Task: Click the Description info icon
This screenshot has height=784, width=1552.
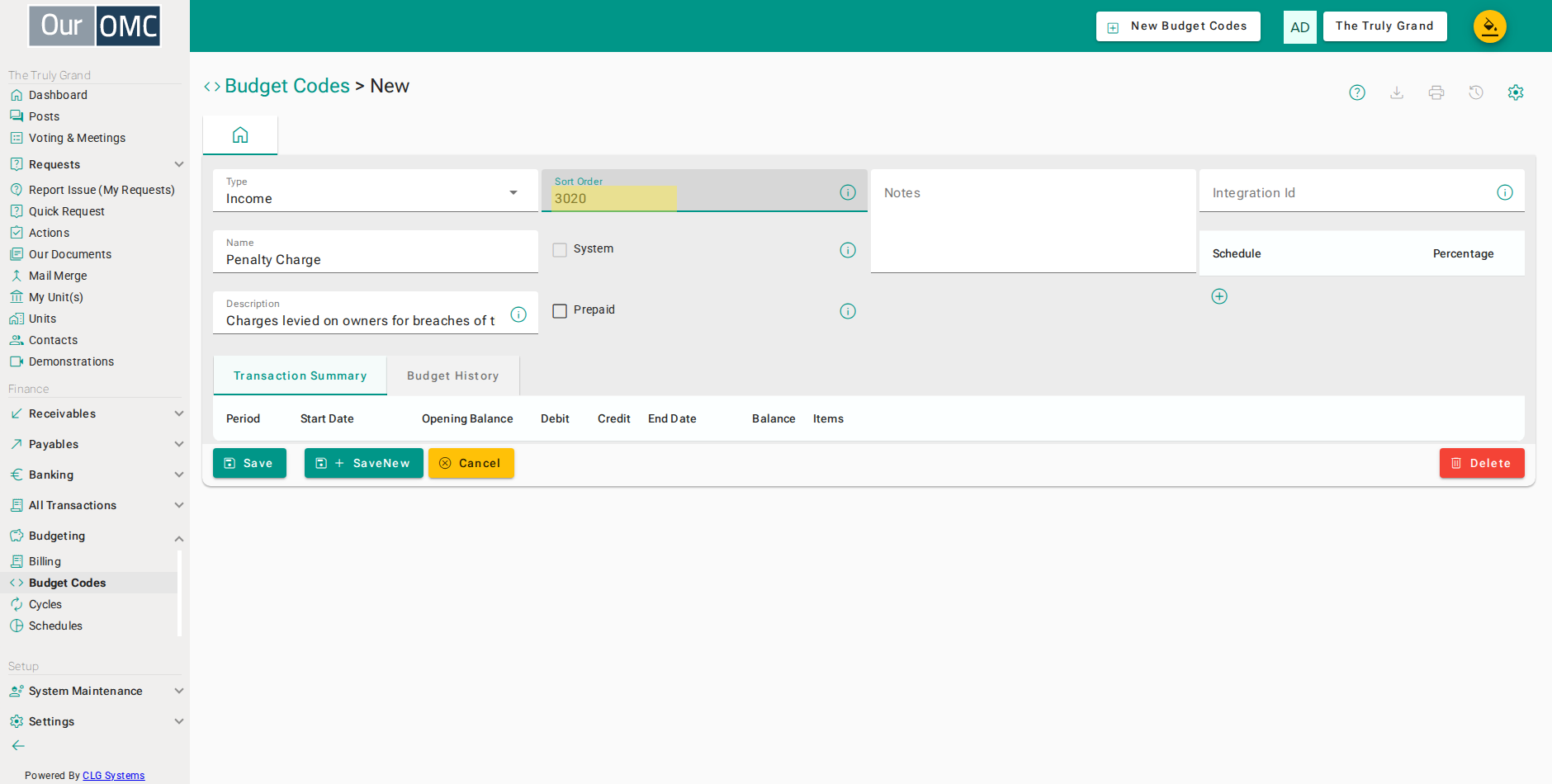Action: (518, 314)
